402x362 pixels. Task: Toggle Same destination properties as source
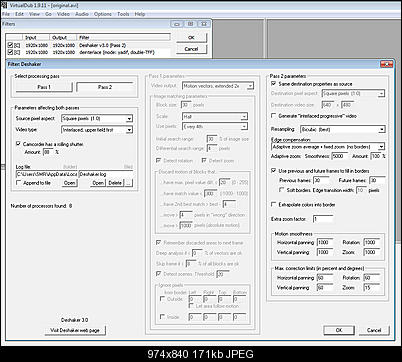tap(274, 84)
